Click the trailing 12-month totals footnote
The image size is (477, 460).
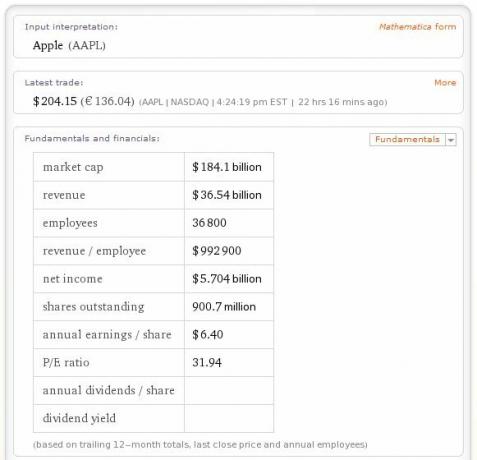(x=200, y=445)
